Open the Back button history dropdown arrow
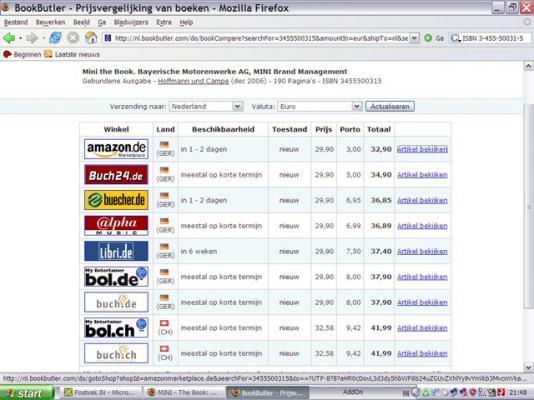 pyautogui.click(x=20, y=38)
